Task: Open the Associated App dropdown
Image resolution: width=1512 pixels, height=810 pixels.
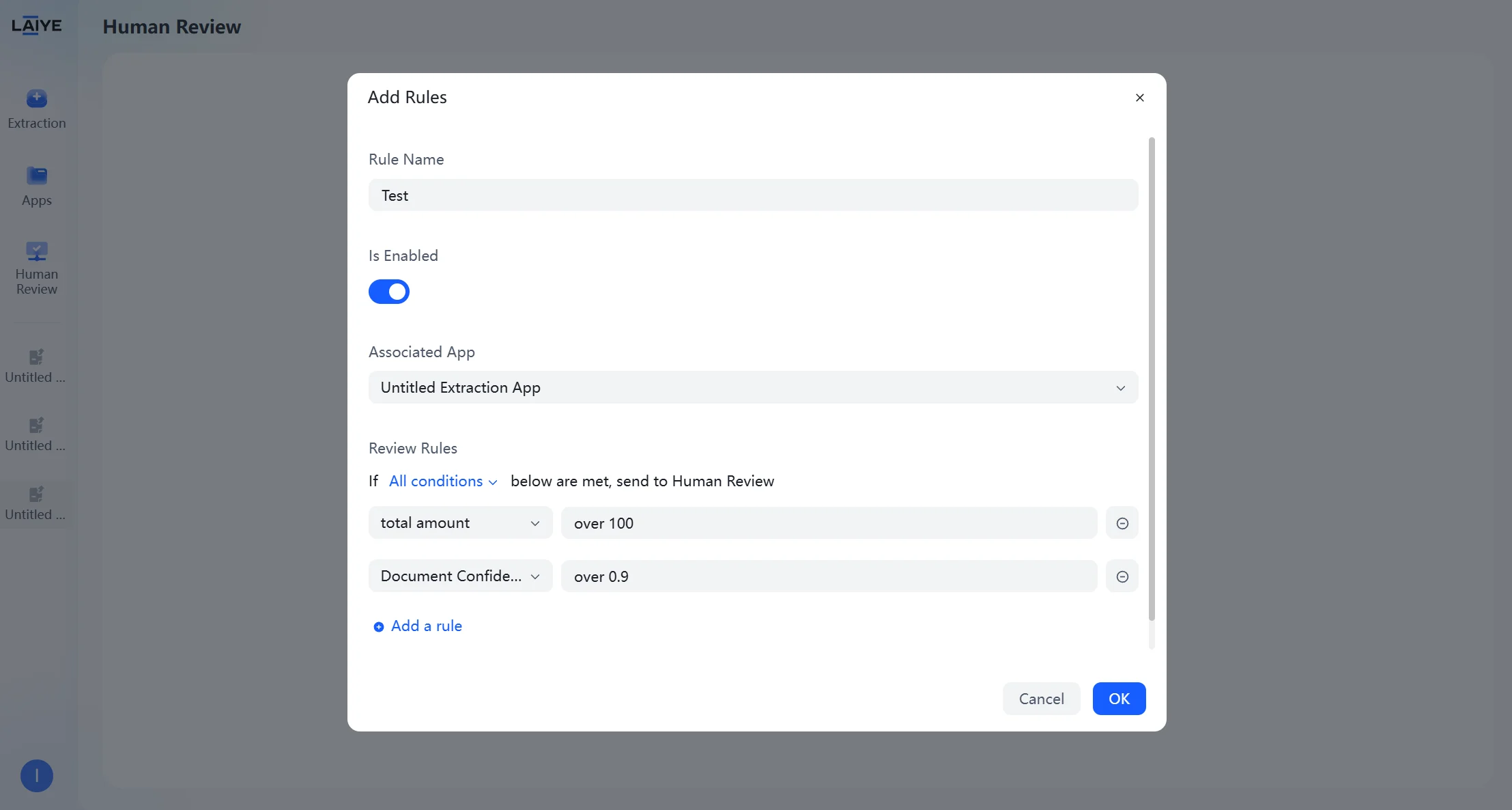Action: click(754, 387)
